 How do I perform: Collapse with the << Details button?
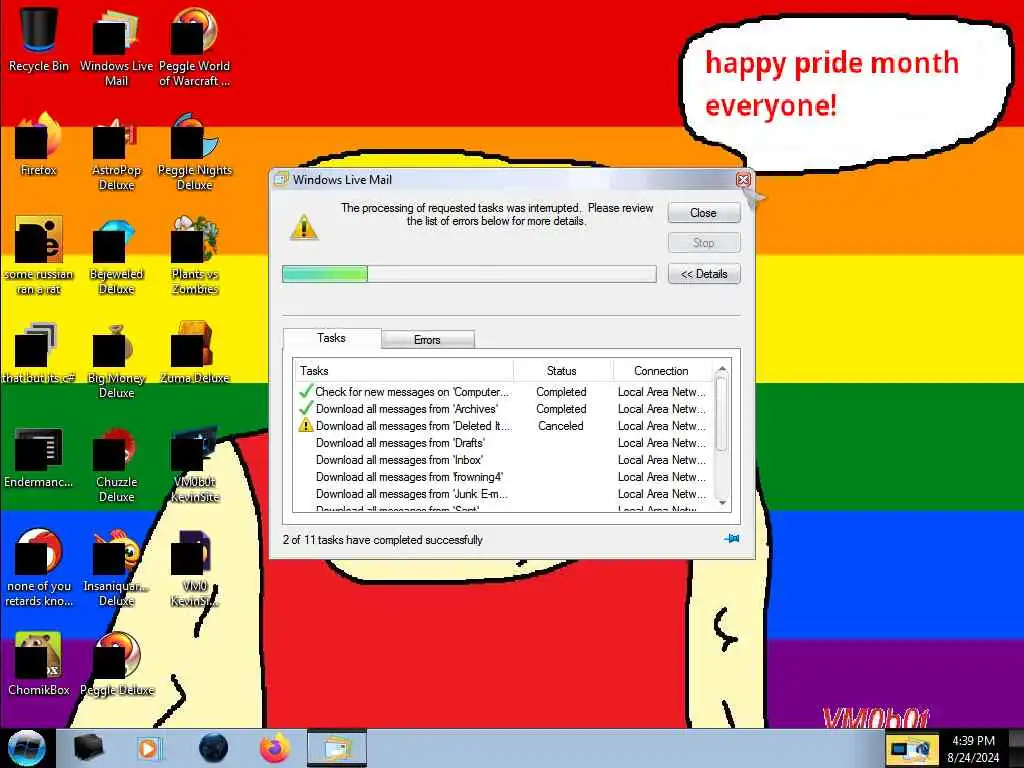(704, 274)
